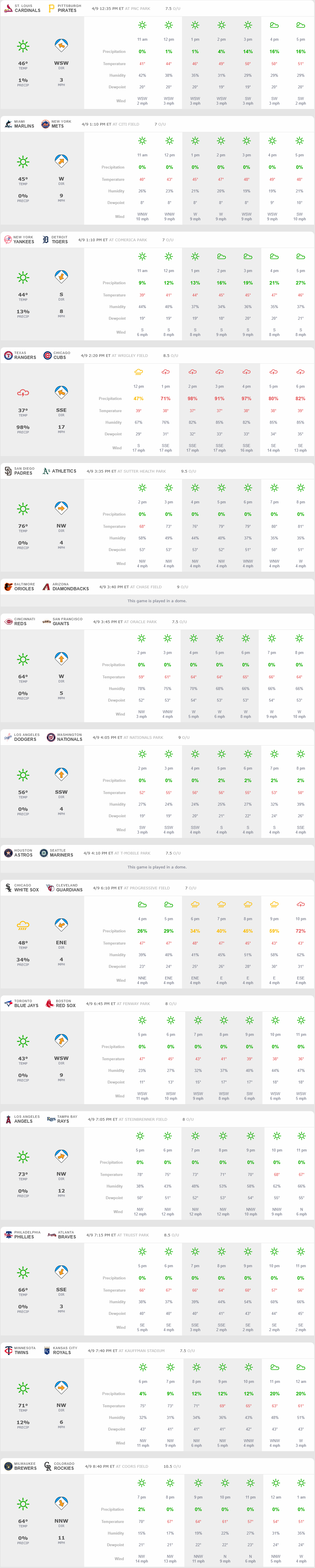Open the Braves team name link

click(67, 1236)
